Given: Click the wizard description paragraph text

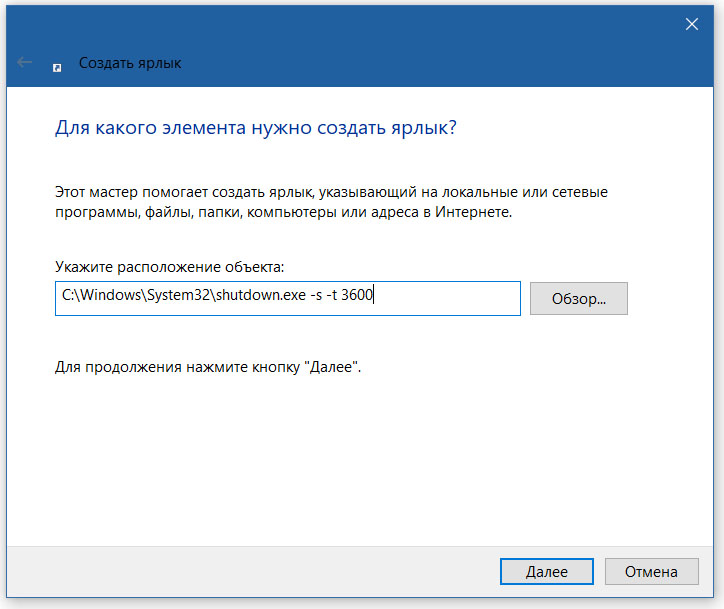Looking at the screenshot, I should pos(331,202).
